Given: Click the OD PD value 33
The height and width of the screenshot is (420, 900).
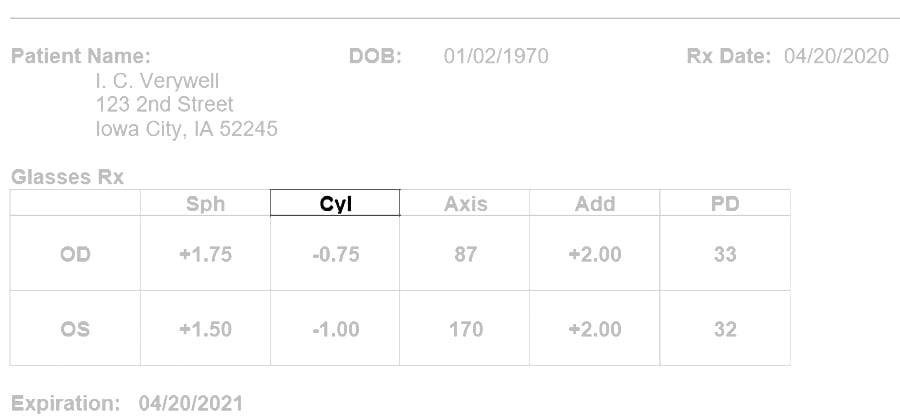Looking at the screenshot, I should (725, 254).
